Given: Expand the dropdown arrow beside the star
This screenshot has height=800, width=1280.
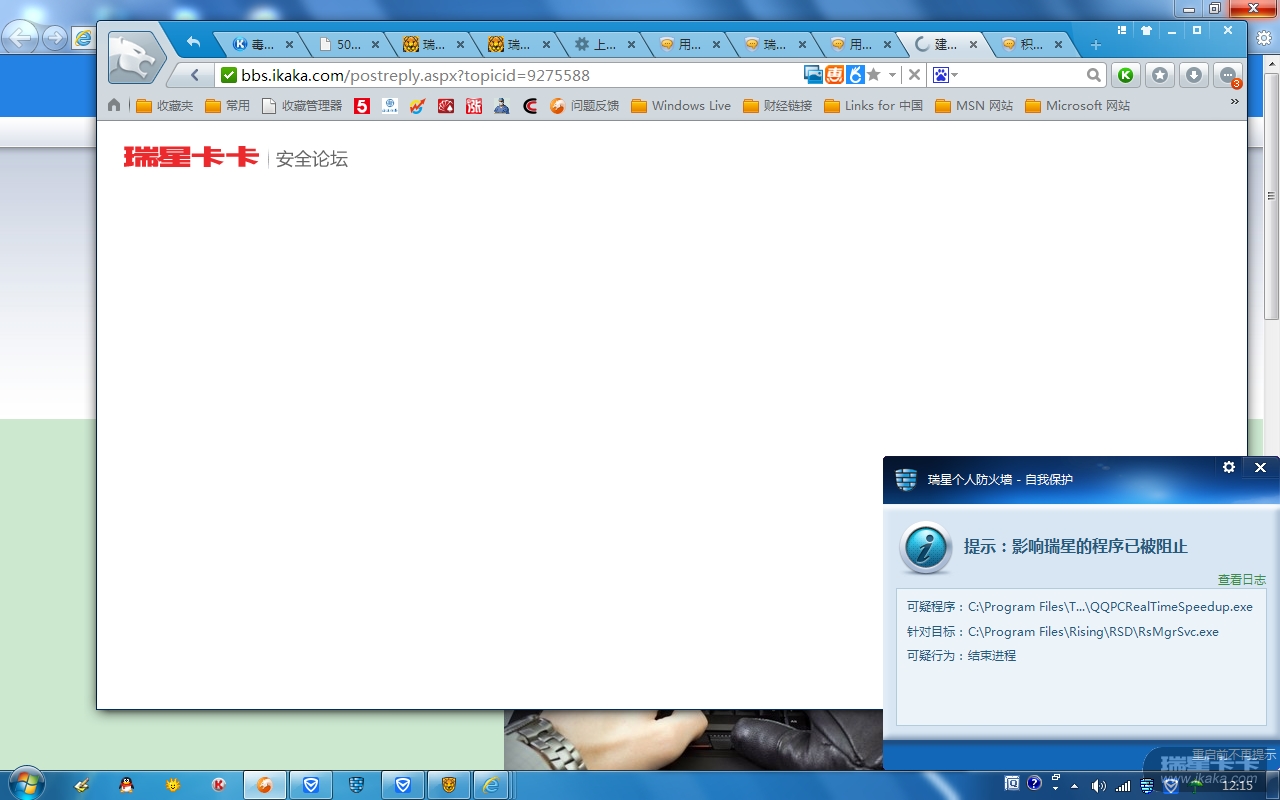Looking at the screenshot, I should pos(892,75).
